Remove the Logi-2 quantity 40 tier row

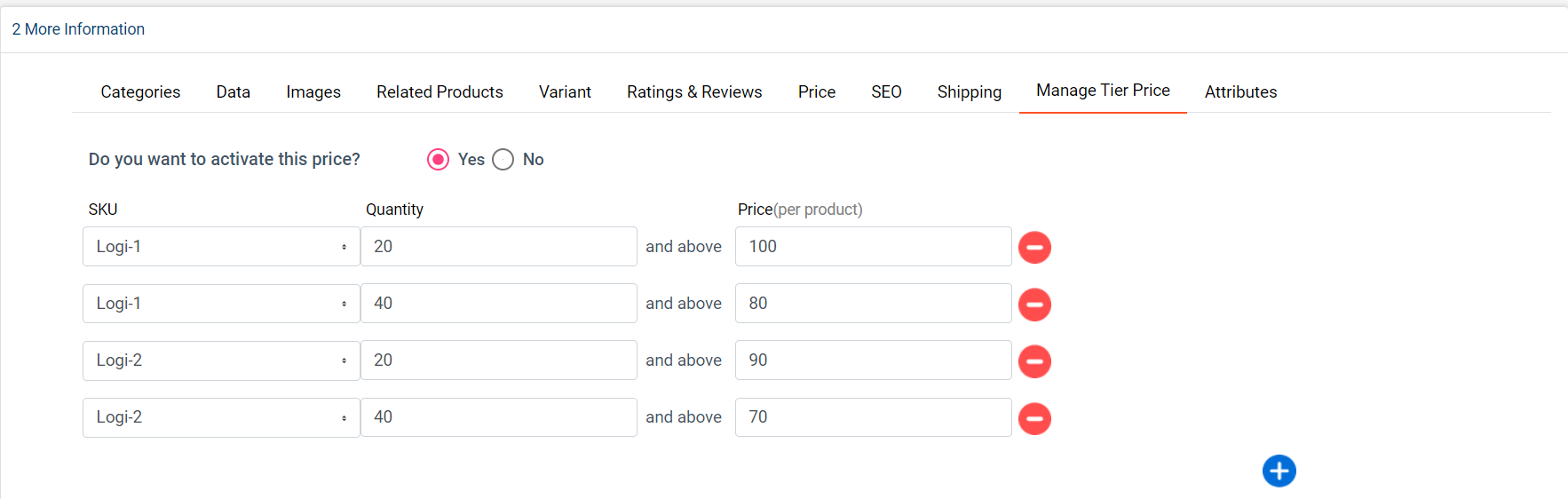click(1034, 417)
